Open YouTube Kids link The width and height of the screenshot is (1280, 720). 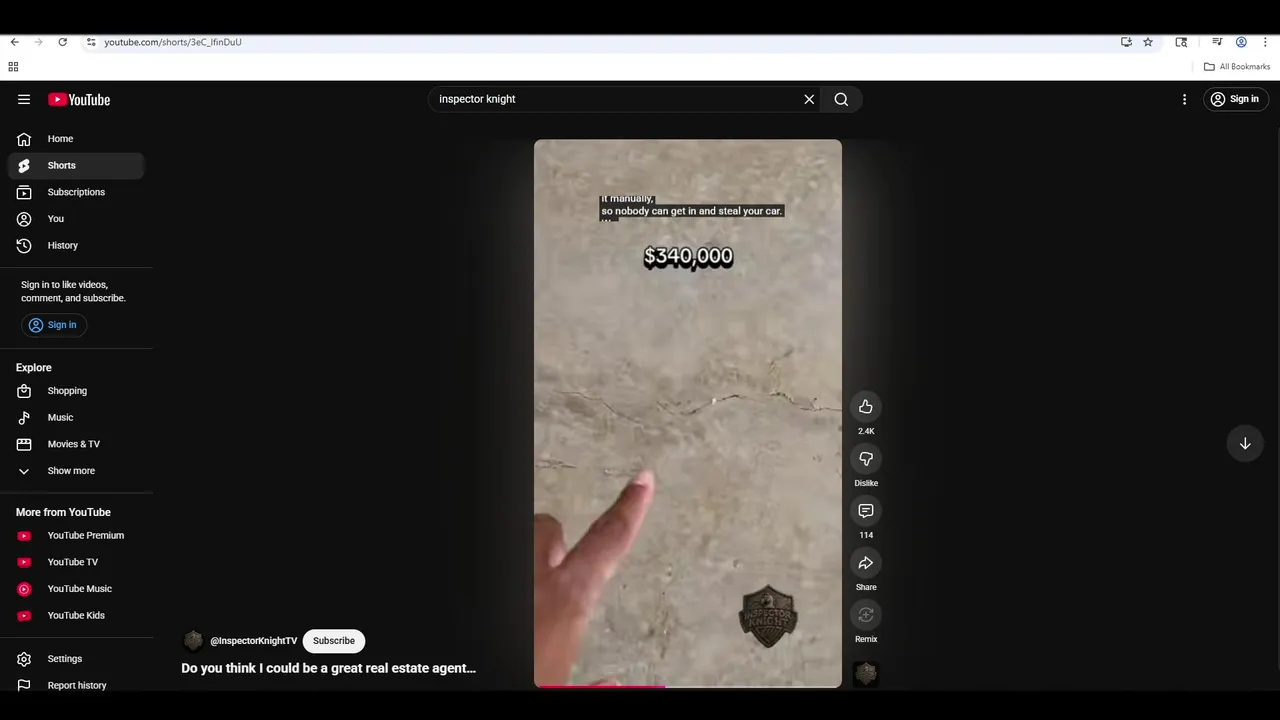click(x=76, y=615)
